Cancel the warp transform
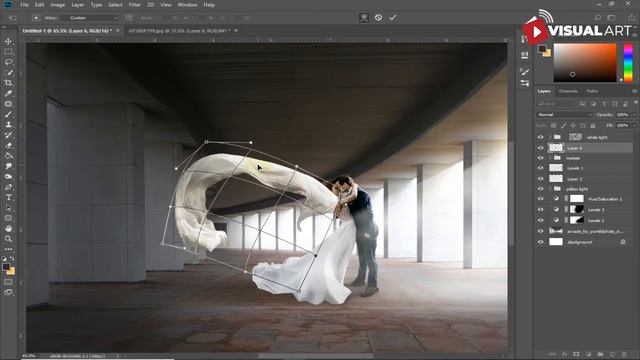The image size is (640, 360). pos(378,18)
